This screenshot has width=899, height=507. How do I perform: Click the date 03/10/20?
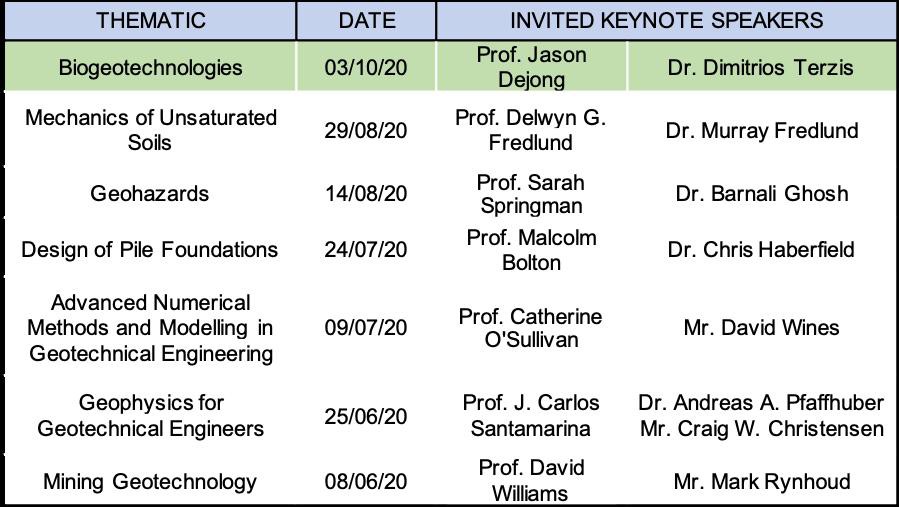366,68
